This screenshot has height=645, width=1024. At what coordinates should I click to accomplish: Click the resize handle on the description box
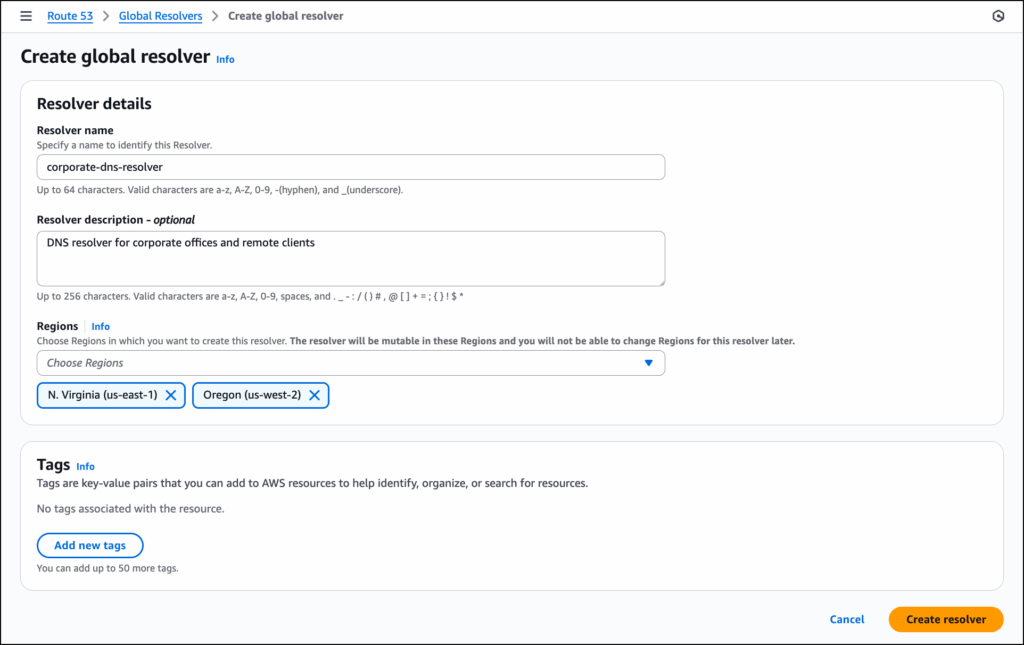(x=661, y=283)
